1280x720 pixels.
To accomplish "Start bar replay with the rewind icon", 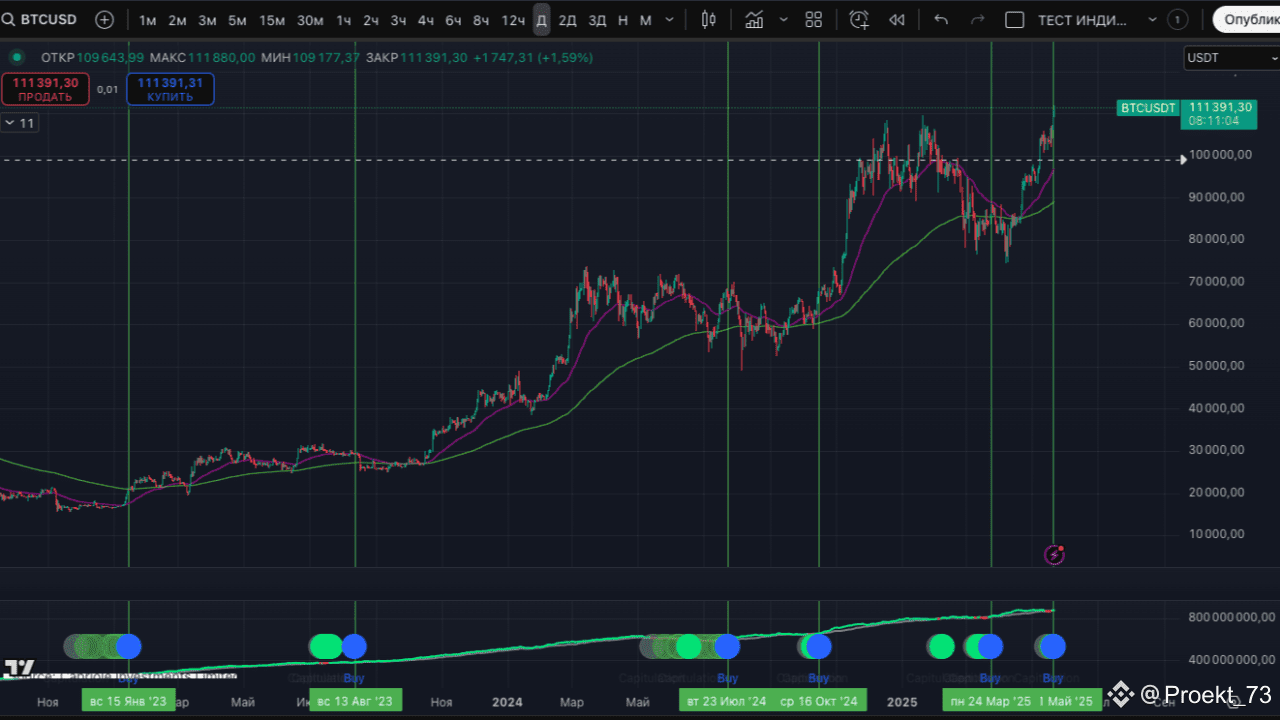I will coord(896,19).
